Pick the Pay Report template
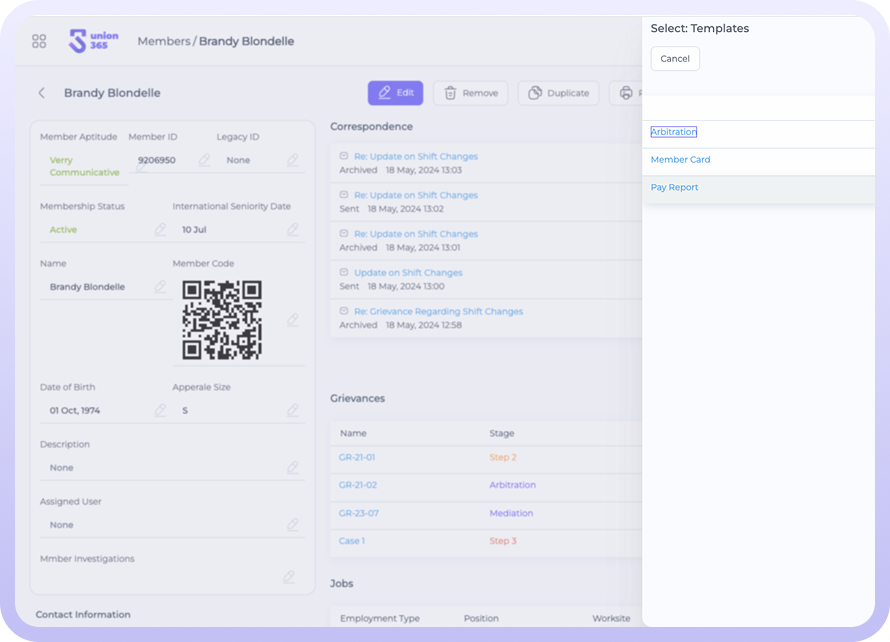 (x=674, y=188)
